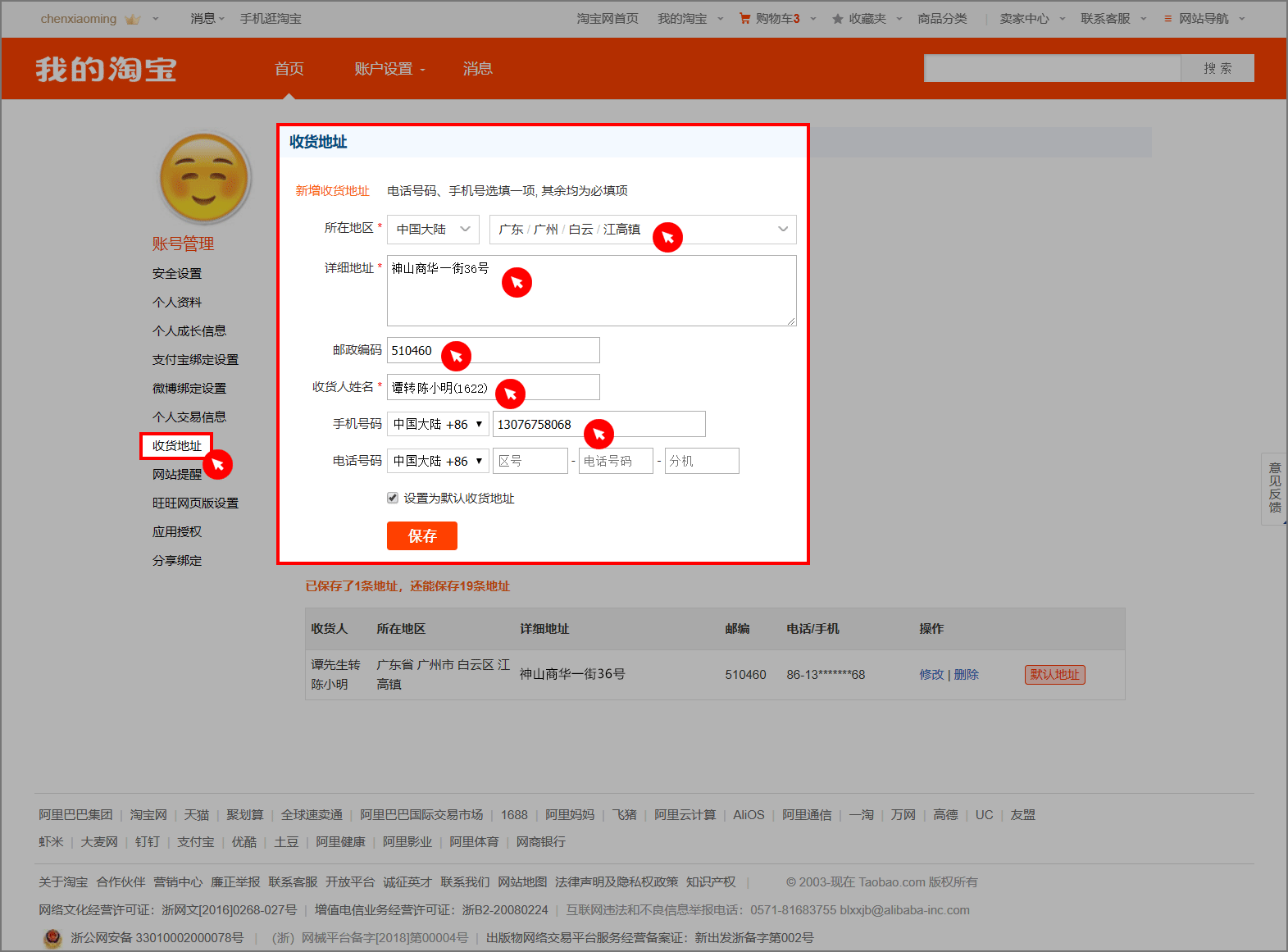The image size is (1288, 952).
Task: Open 支付宝绑定设置 sidebar item
Action: coord(195,360)
